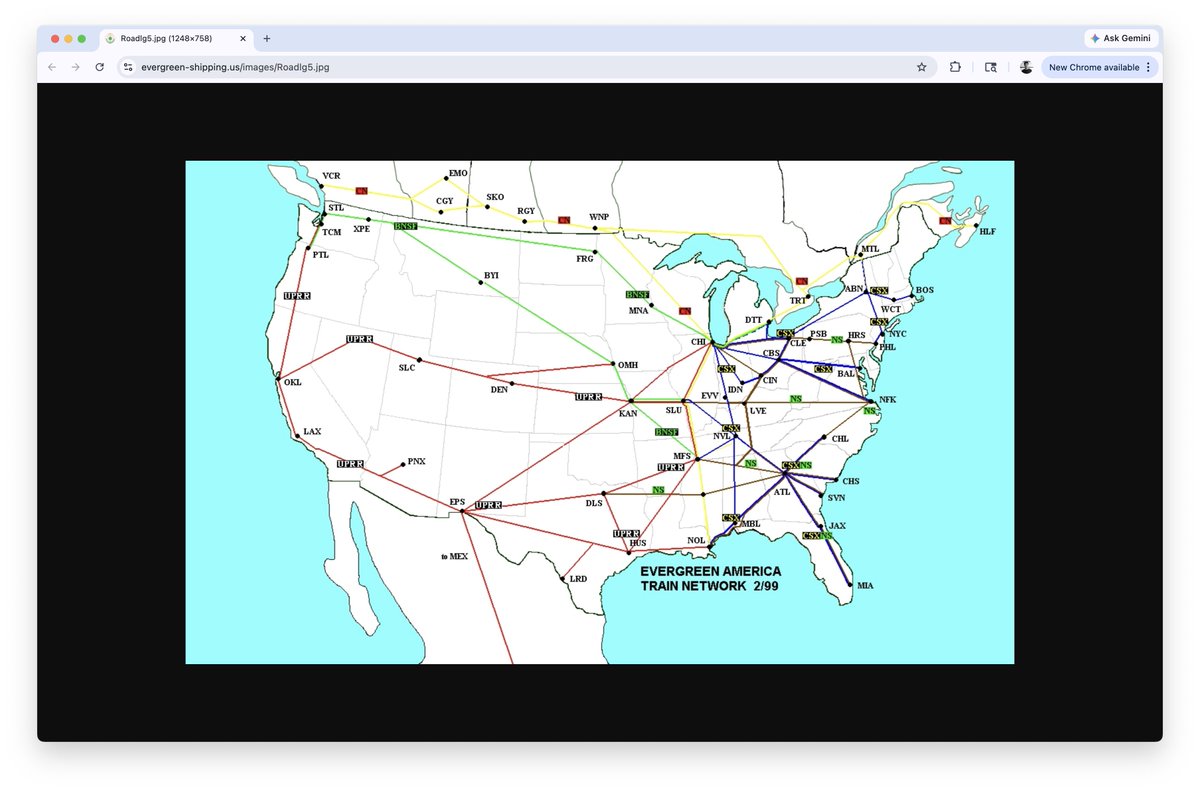
Task: Click the CHS station label
Action: pos(850,481)
